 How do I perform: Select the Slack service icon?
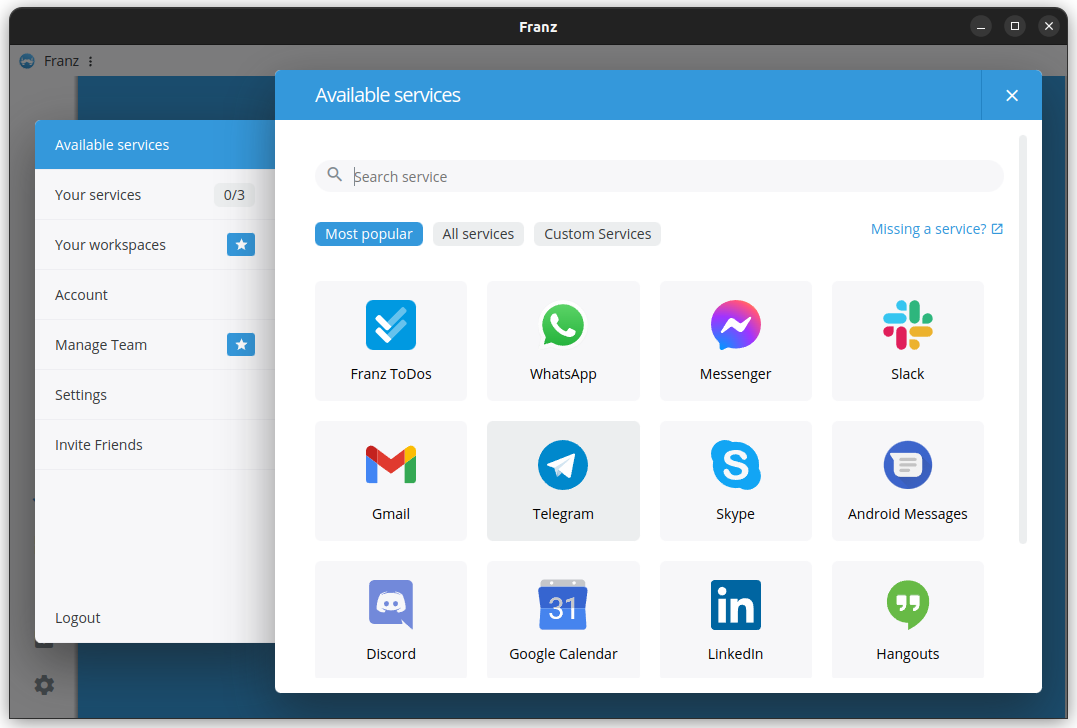(907, 341)
